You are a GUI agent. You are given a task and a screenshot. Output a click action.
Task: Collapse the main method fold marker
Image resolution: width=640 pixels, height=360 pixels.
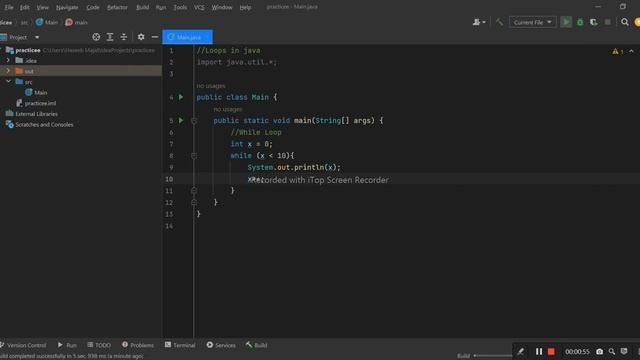tap(194, 121)
